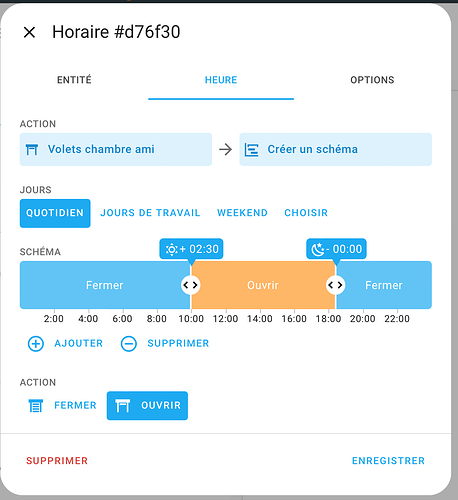Select the Quotidien day option
Image resolution: width=458 pixels, height=500 pixels.
coord(55,213)
